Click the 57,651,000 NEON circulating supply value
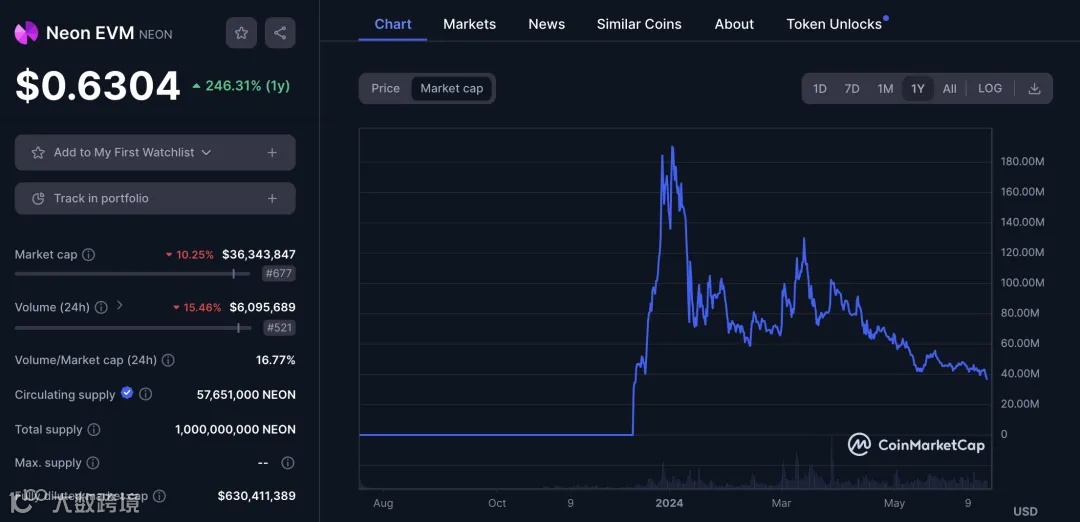Image resolution: width=1080 pixels, height=522 pixels. coord(246,395)
